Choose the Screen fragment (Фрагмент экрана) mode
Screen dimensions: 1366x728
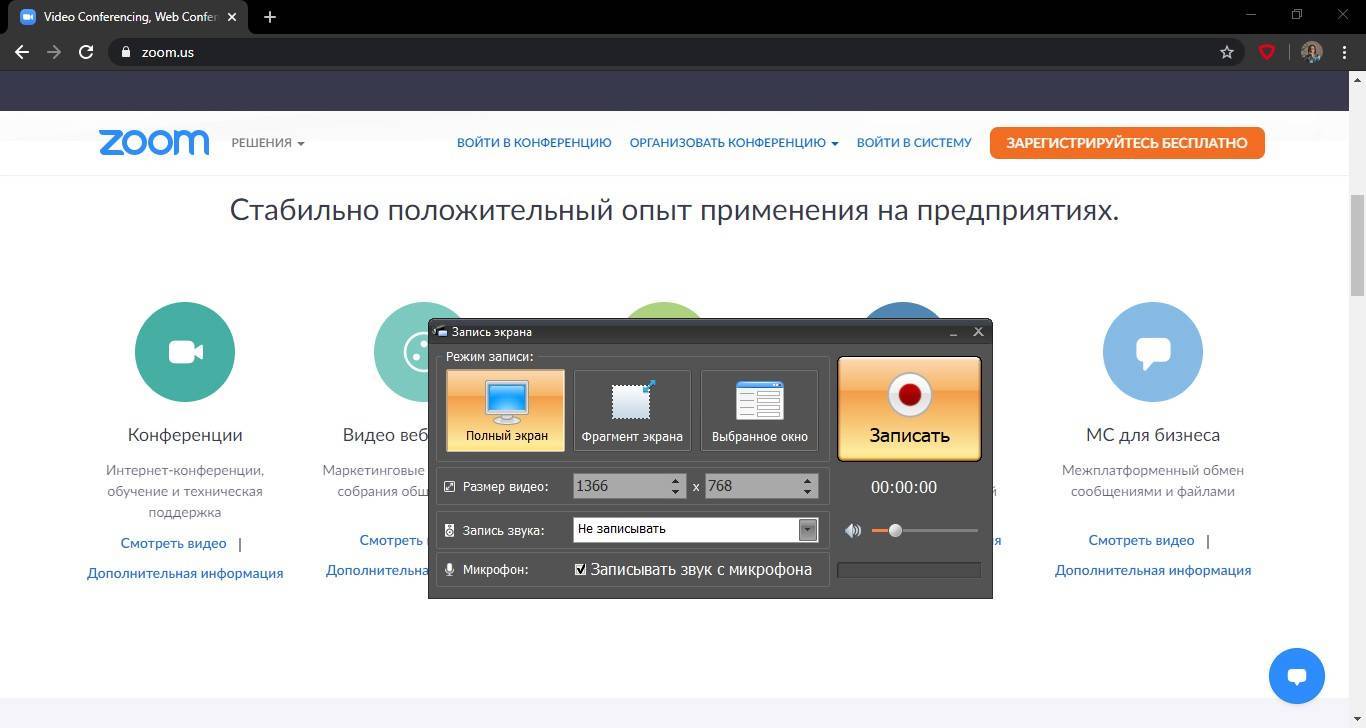click(632, 410)
